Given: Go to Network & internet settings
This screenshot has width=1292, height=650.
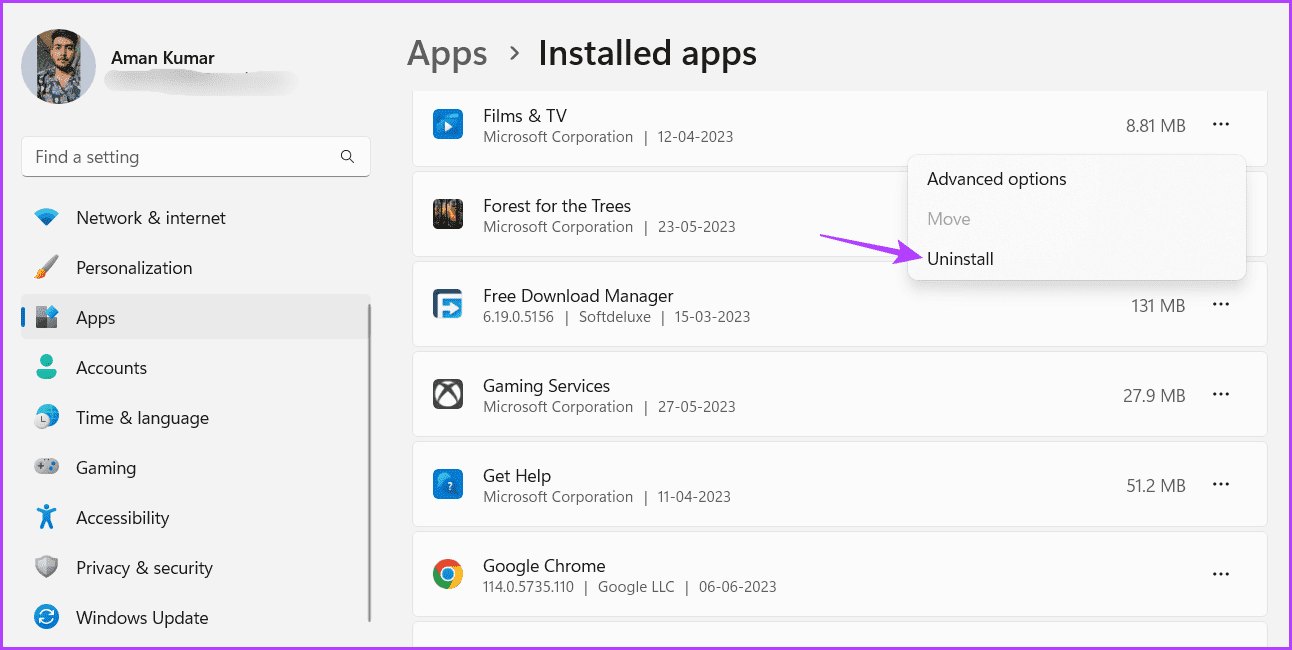Looking at the screenshot, I should point(195,218).
